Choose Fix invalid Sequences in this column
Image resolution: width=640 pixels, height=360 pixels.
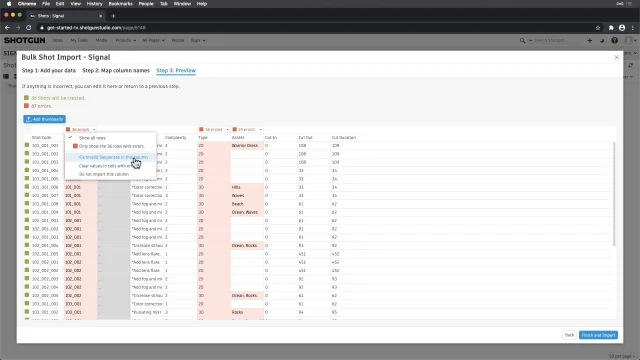[x=113, y=157]
